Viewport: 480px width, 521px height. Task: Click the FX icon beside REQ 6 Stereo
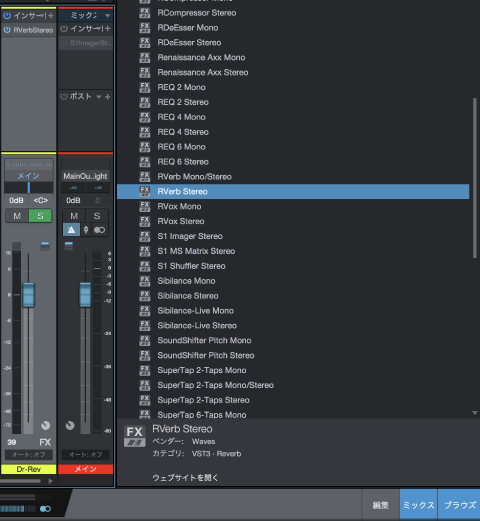(x=145, y=162)
